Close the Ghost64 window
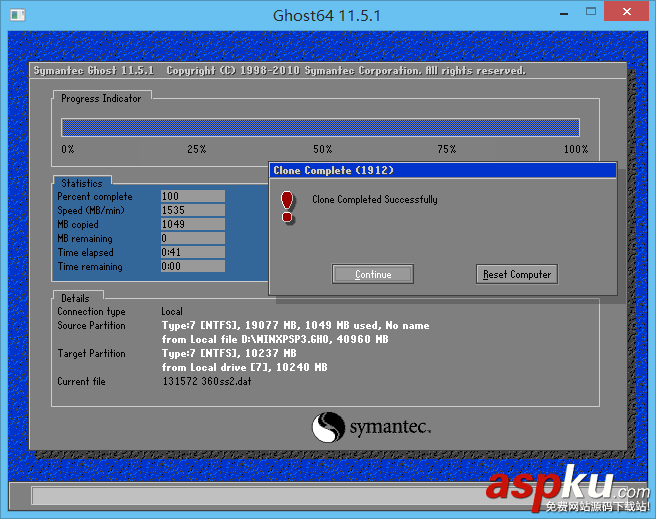The height and width of the screenshot is (519, 656). tap(627, 12)
